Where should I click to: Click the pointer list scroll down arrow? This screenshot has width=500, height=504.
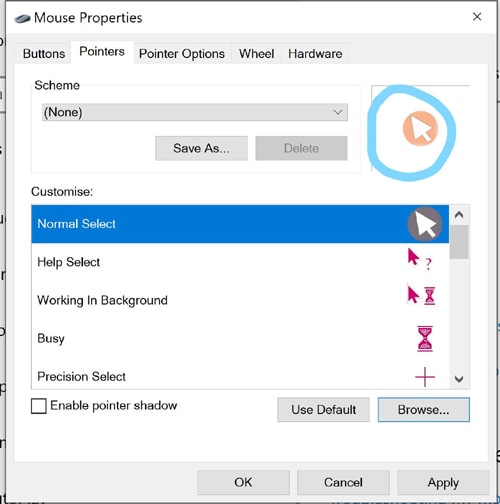coord(459,379)
